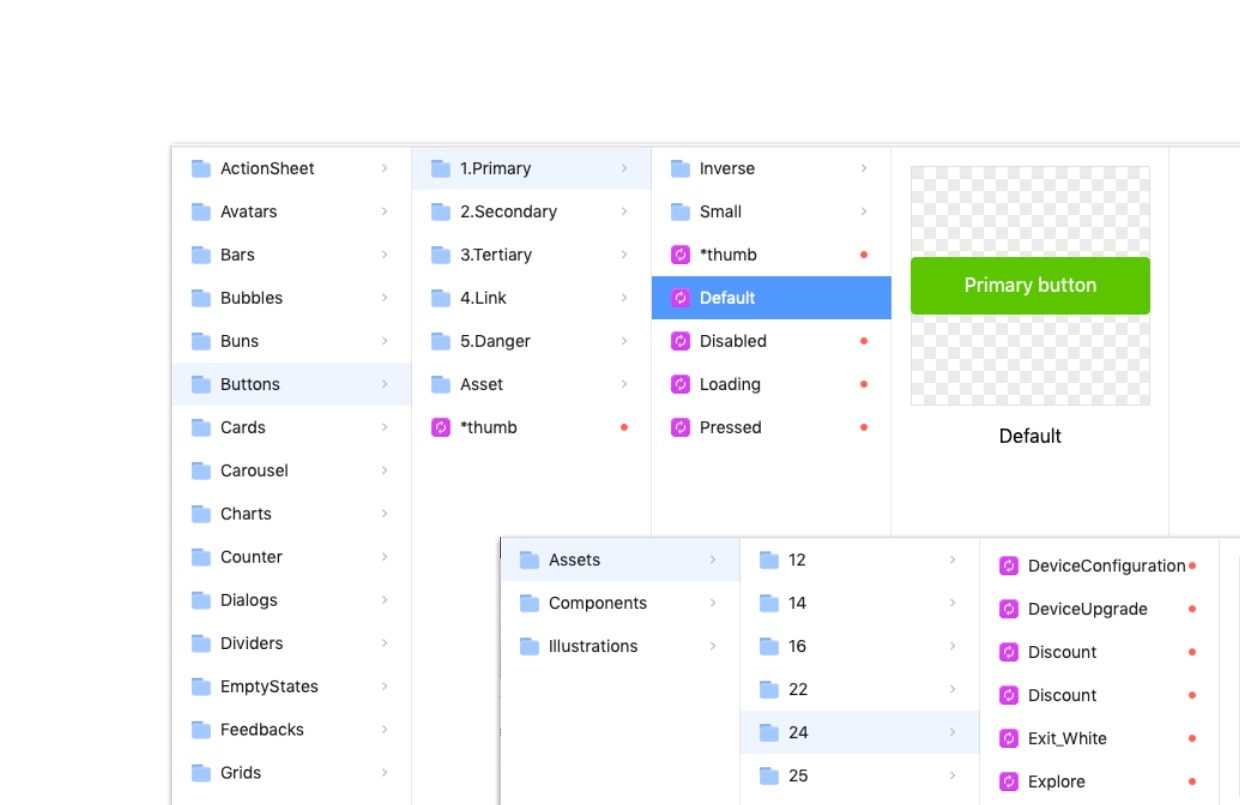Click the folder icon for size 24
The height and width of the screenshot is (805, 1240).
(x=769, y=732)
